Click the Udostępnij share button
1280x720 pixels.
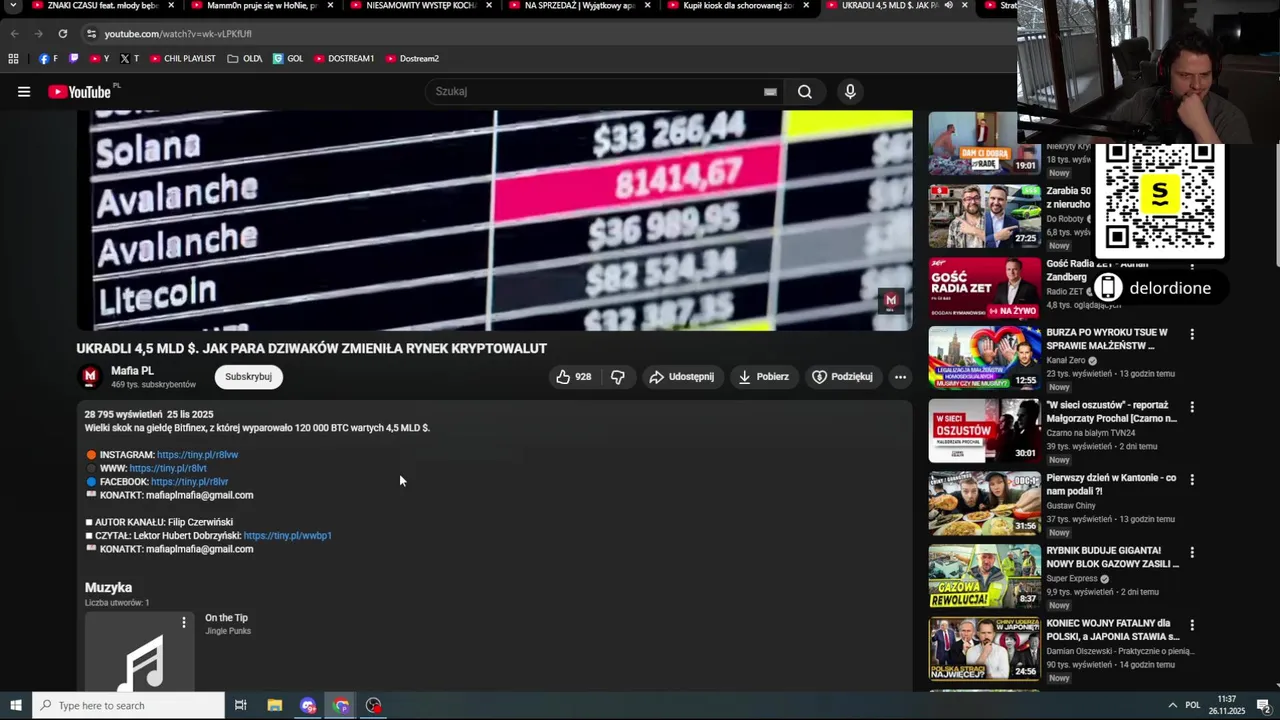click(682, 377)
